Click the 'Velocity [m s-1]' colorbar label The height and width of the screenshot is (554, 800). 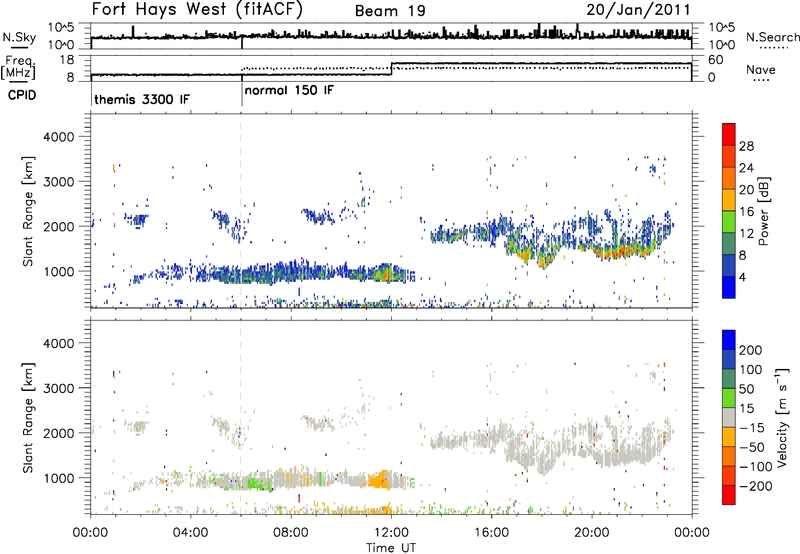[x=781, y=417]
